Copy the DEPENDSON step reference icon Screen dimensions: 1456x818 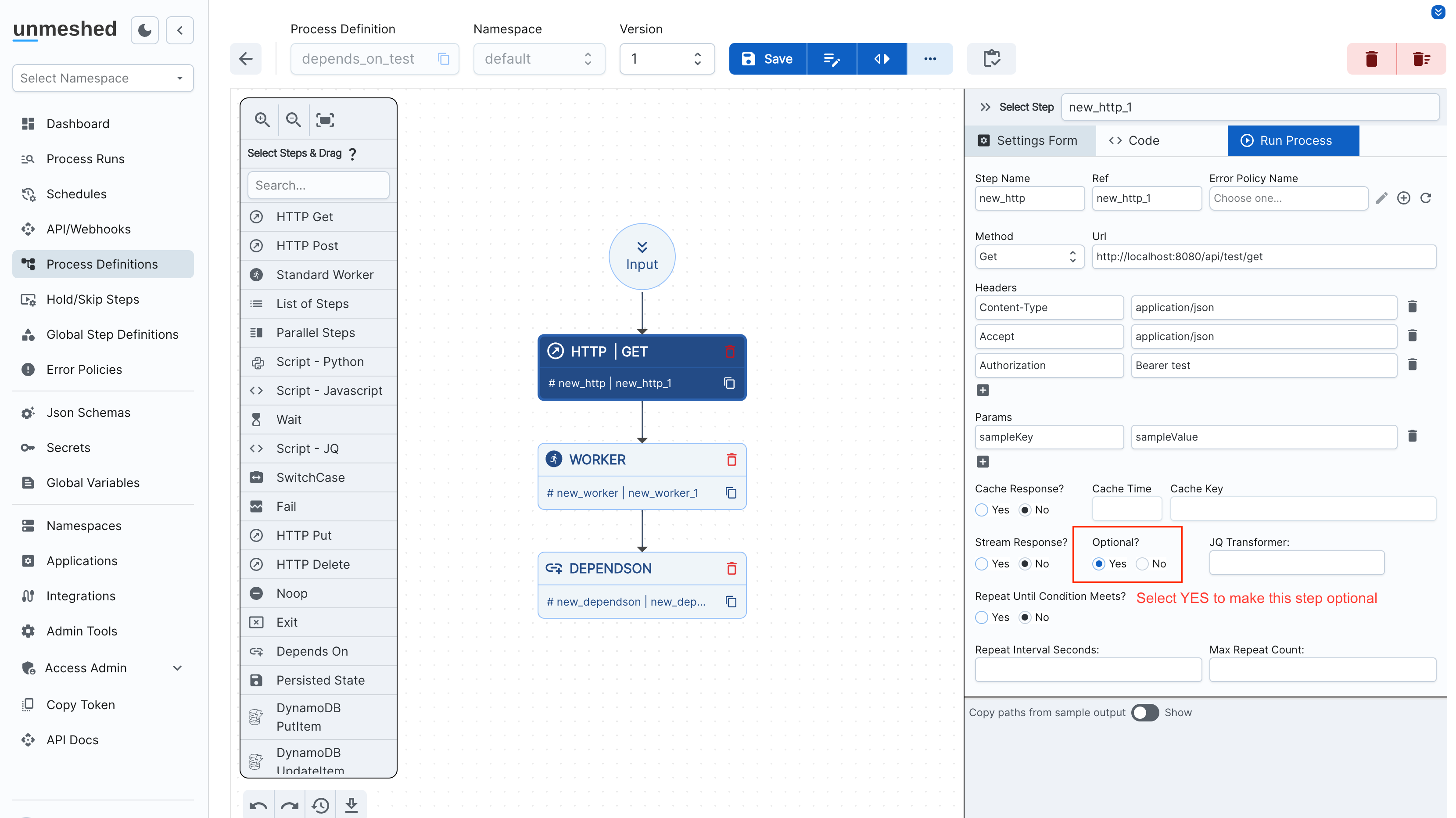click(x=731, y=602)
